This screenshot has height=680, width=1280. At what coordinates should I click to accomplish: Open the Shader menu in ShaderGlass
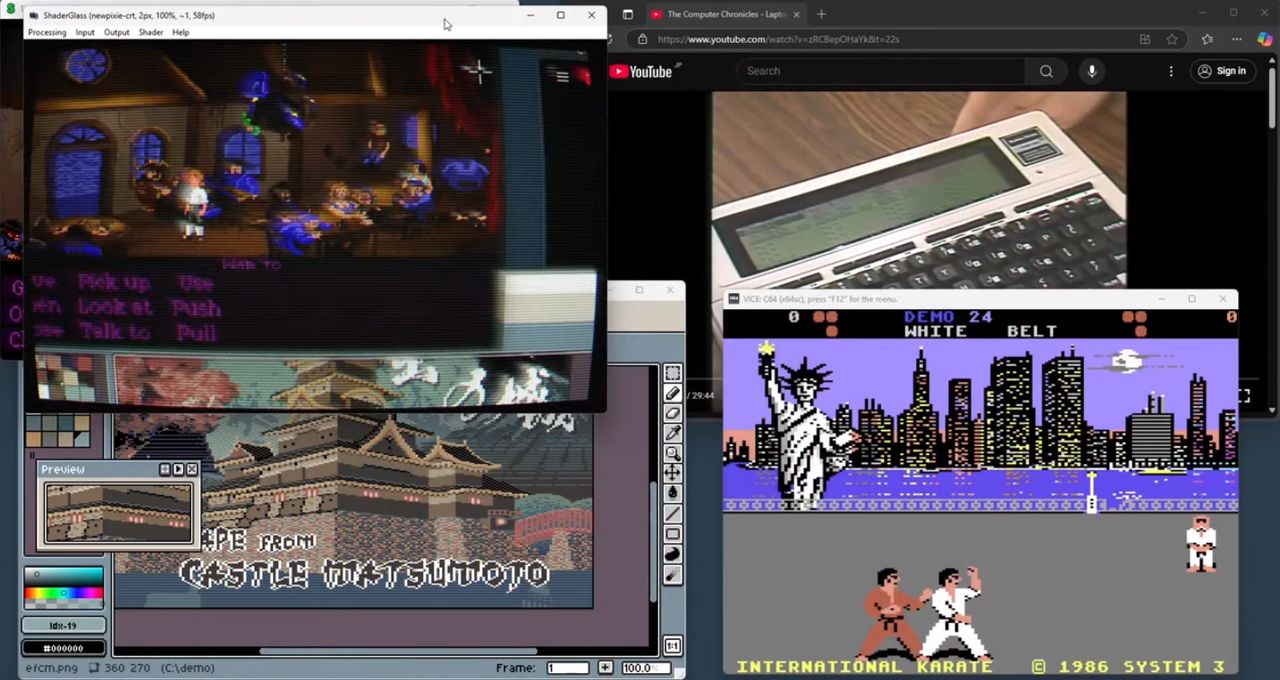coord(151,32)
